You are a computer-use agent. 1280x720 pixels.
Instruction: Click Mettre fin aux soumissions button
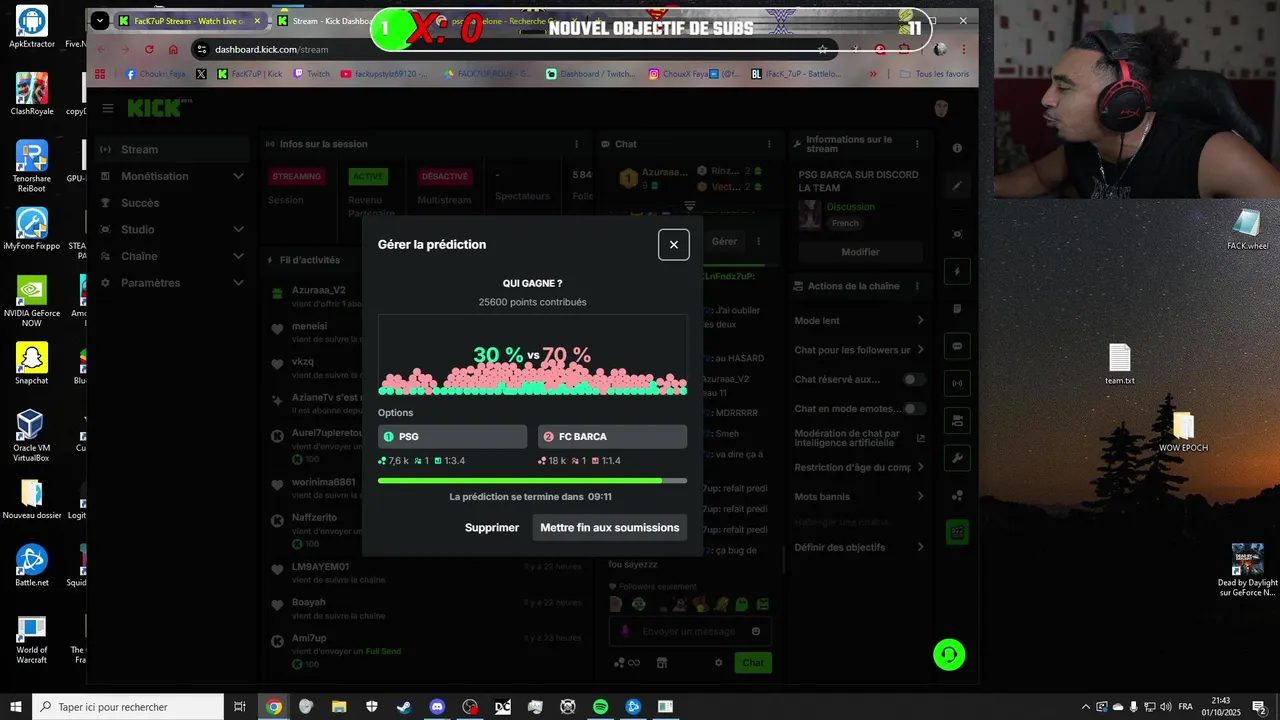(x=609, y=528)
